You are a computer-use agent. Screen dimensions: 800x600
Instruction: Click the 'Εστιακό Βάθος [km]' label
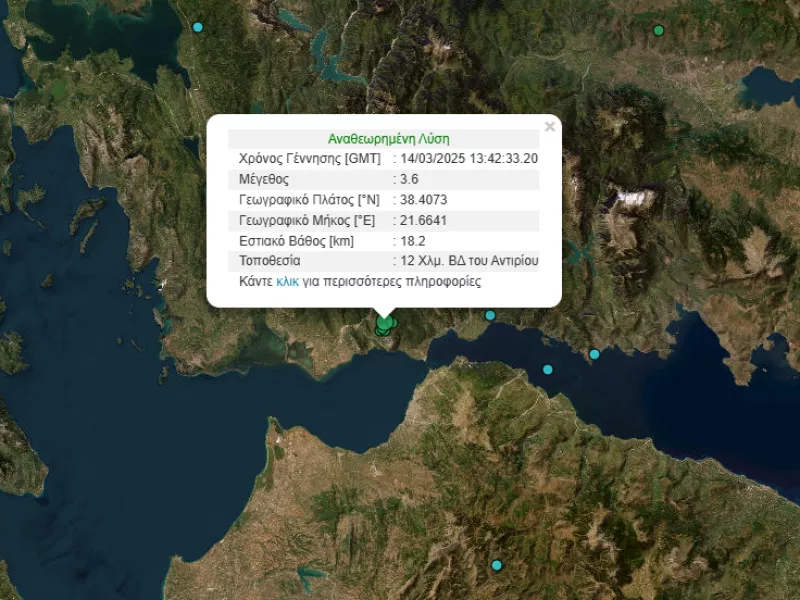[x=296, y=241]
